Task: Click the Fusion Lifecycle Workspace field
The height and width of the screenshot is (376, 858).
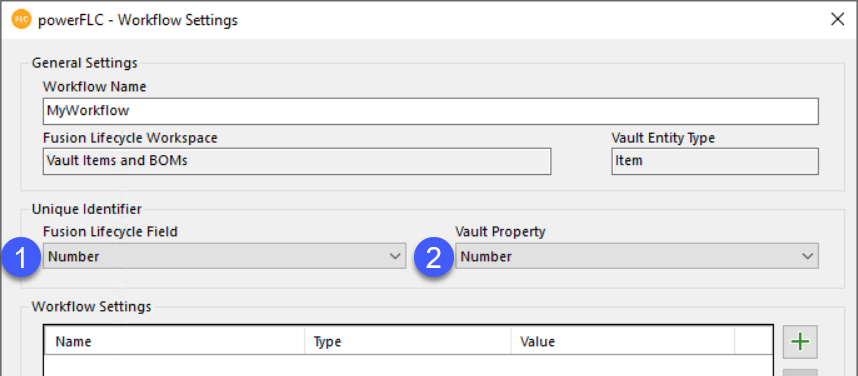Action: (x=297, y=161)
